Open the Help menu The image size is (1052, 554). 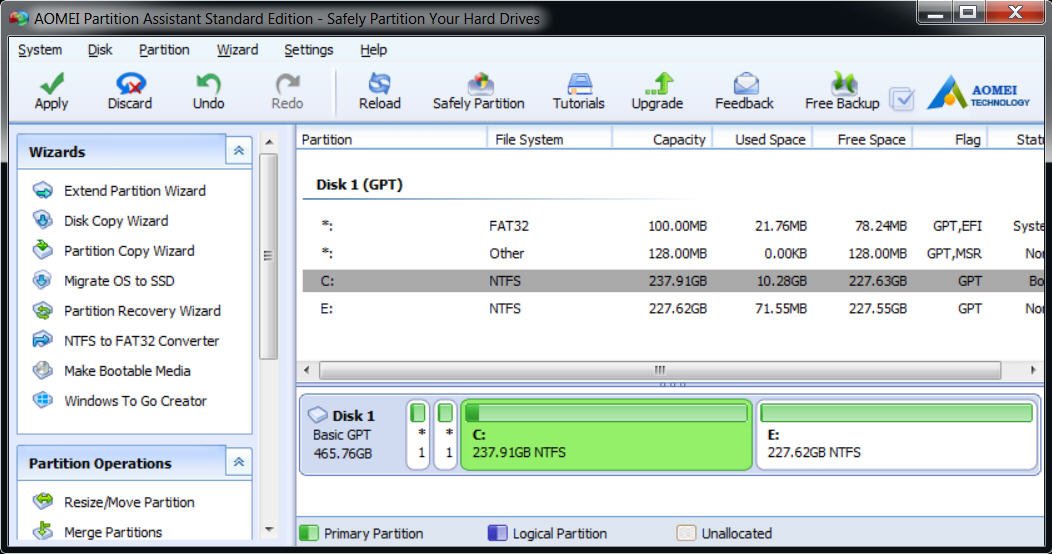point(374,50)
